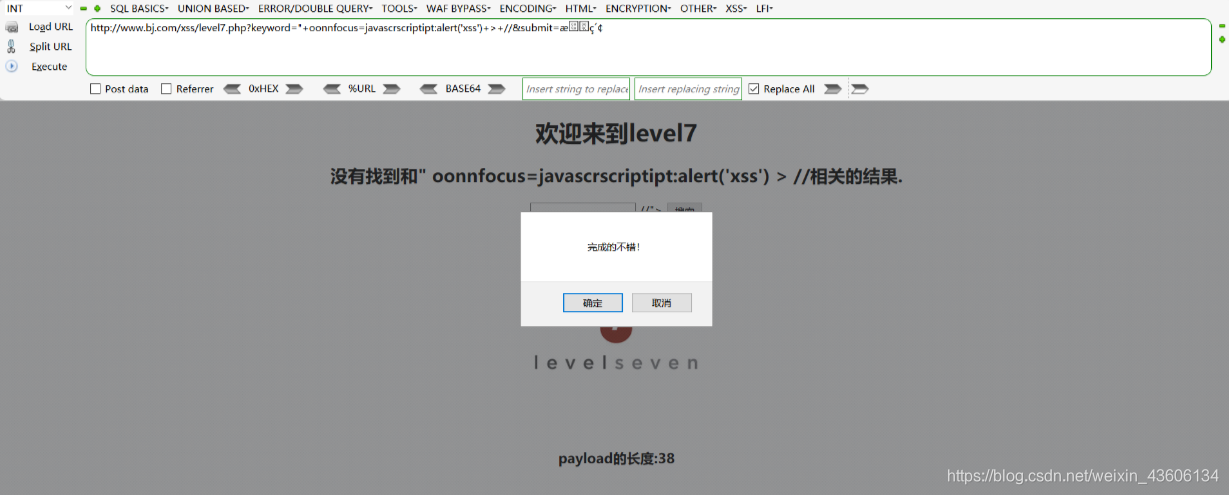Focus the 'Insert replacing string' field
Image resolution: width=1229 pixels, height=495 pixels.
[688, 89]
